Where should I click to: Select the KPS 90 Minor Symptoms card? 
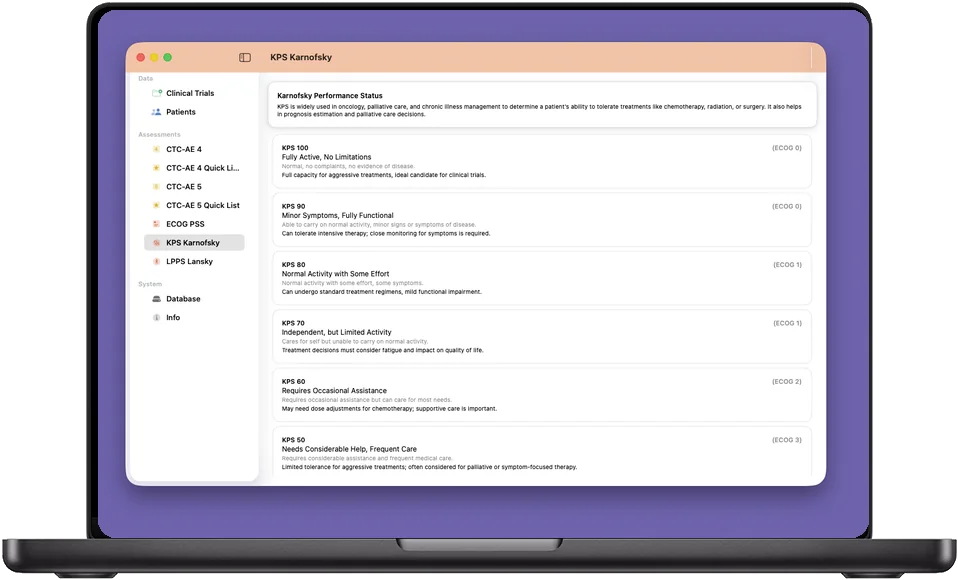point(542,220)
